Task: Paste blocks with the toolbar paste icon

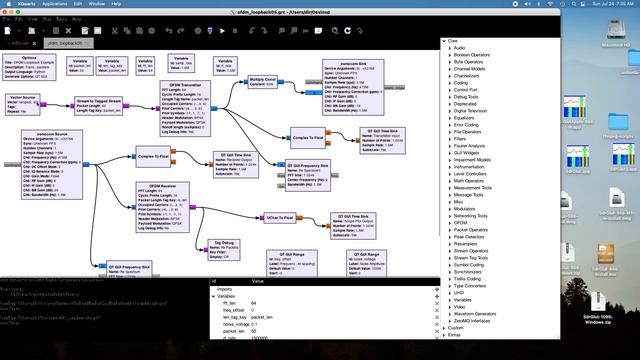Action: [x=139, y=31]
